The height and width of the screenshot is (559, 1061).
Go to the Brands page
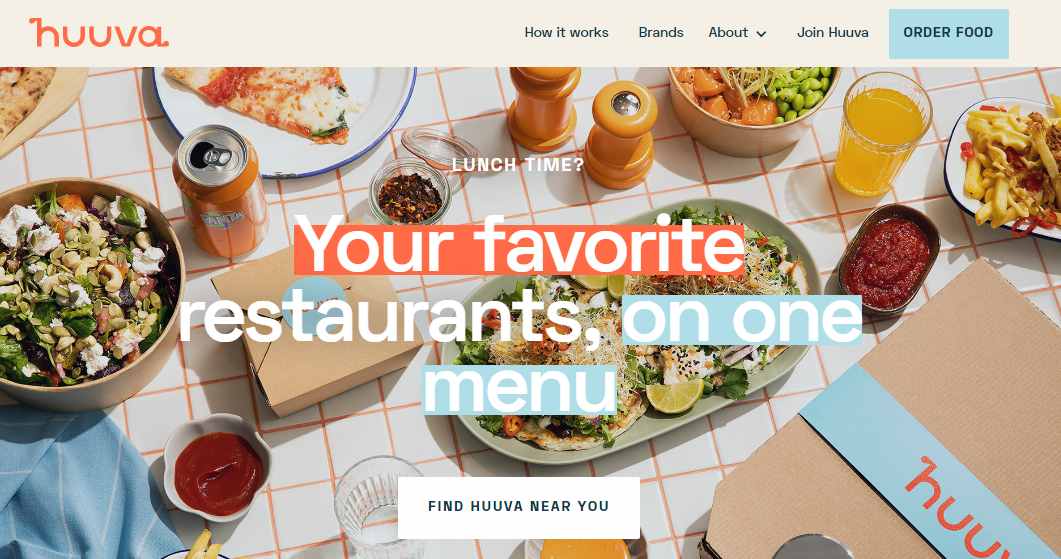(x=660, y=32)
